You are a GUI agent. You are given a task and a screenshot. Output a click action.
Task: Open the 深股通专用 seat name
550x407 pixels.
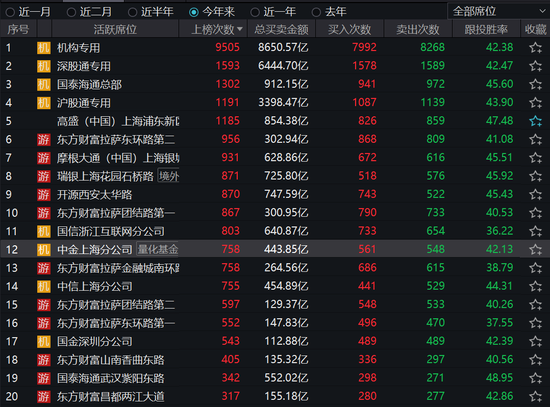(x=84, y=66)
